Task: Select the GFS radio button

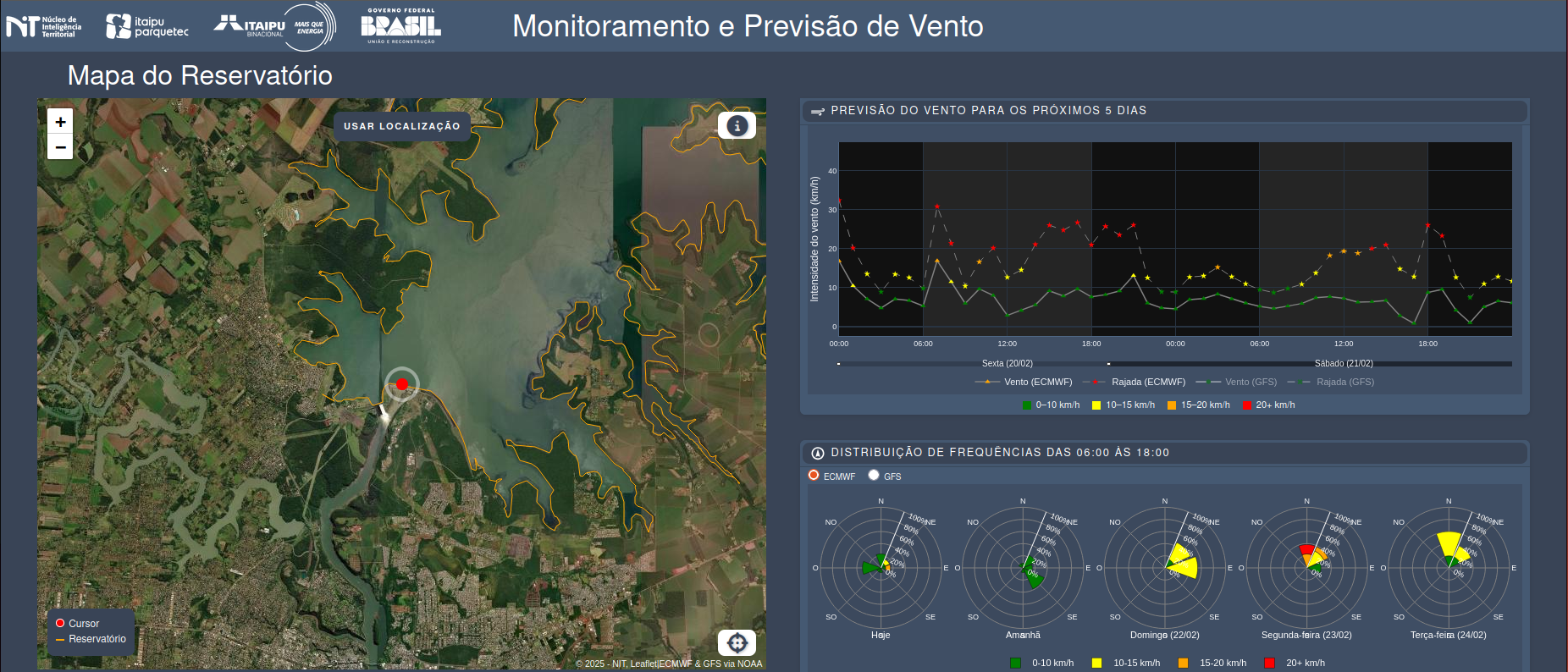Action: [x=874, y=476]
